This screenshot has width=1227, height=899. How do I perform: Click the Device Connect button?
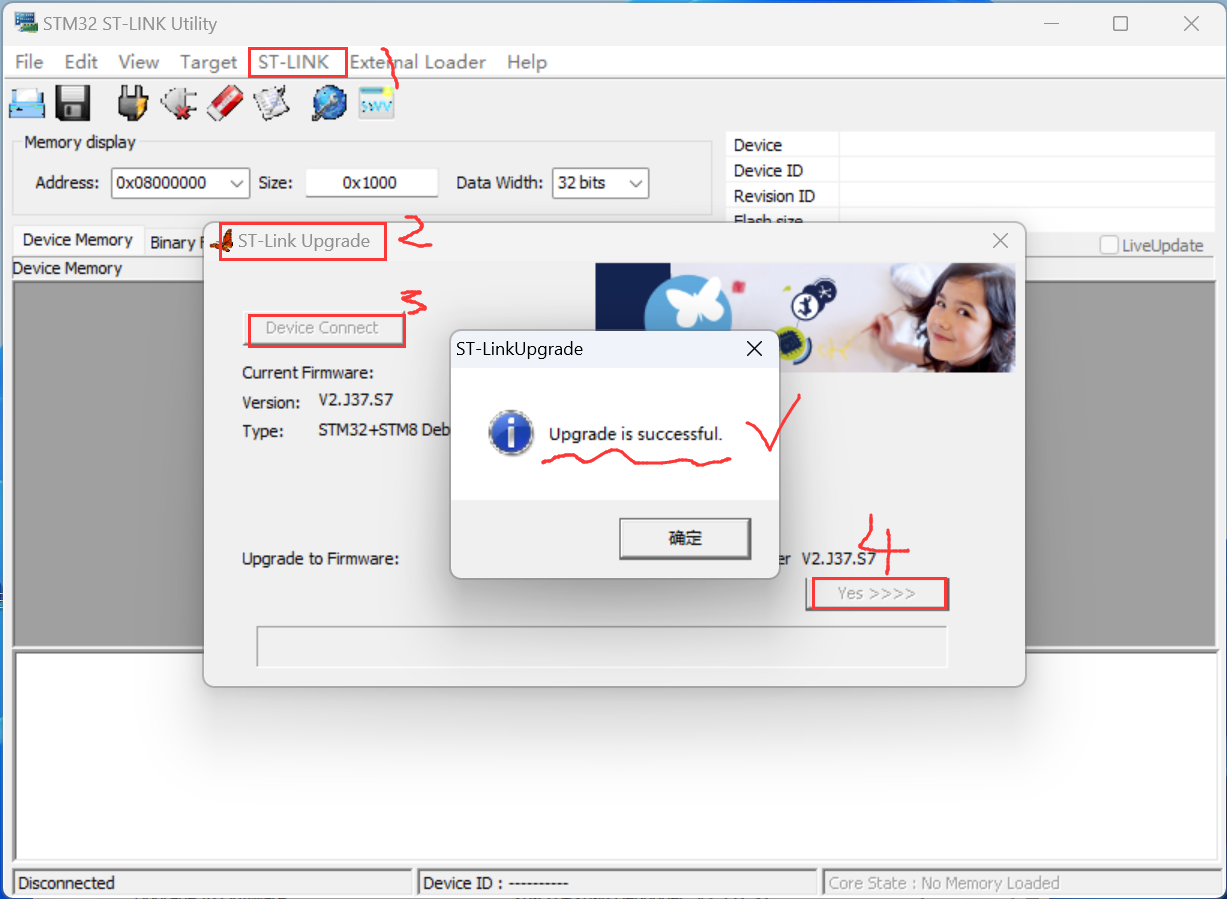point(322,328)
